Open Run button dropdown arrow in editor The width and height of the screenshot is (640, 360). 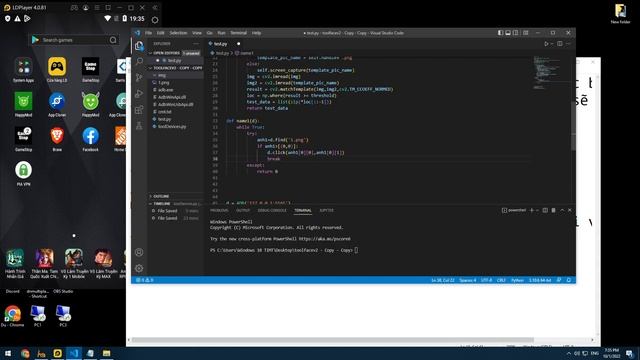pos(552,44)
